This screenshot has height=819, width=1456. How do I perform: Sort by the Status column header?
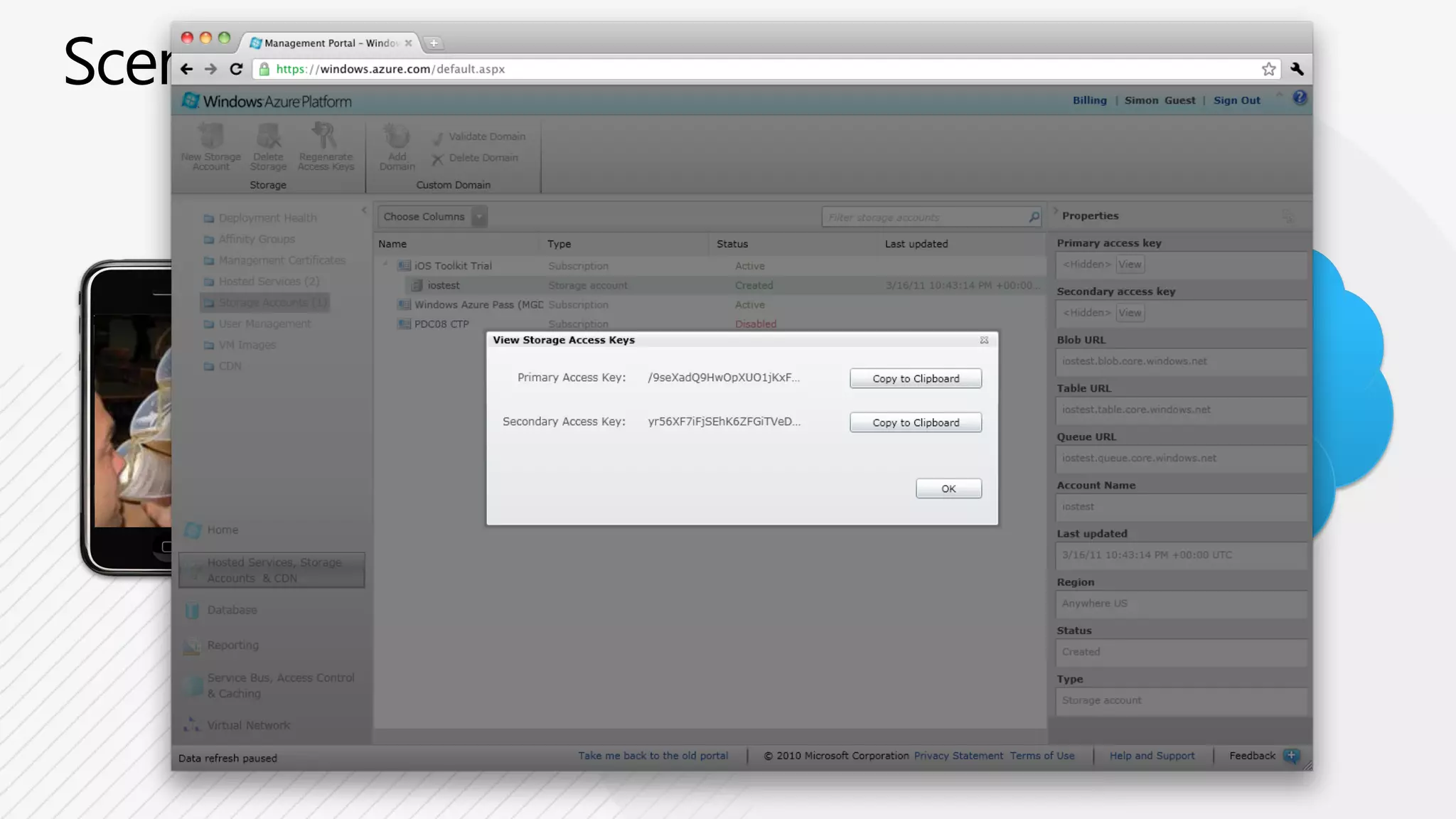coord(732,244)
